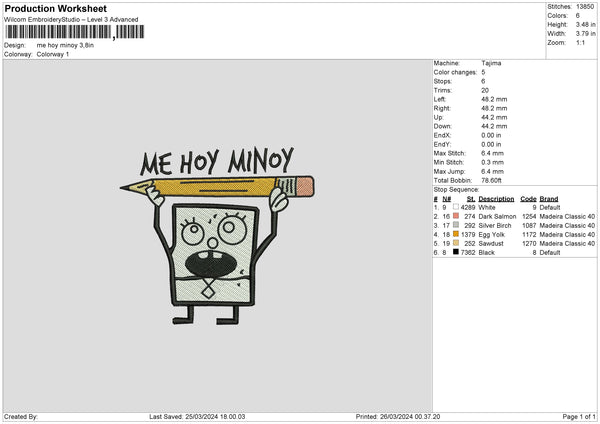
Task: Click the Stitches value '13850'
Action: click(585, 7)
